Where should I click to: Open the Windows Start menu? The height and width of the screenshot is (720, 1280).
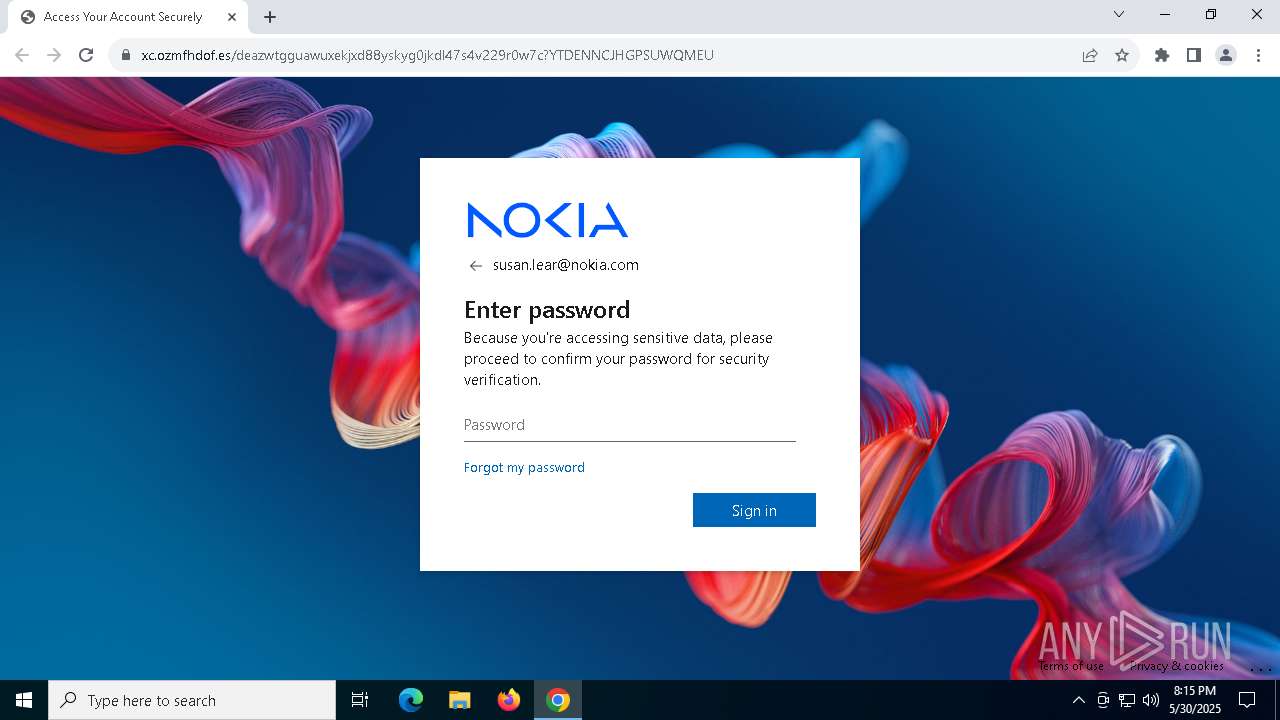(24, 700)
